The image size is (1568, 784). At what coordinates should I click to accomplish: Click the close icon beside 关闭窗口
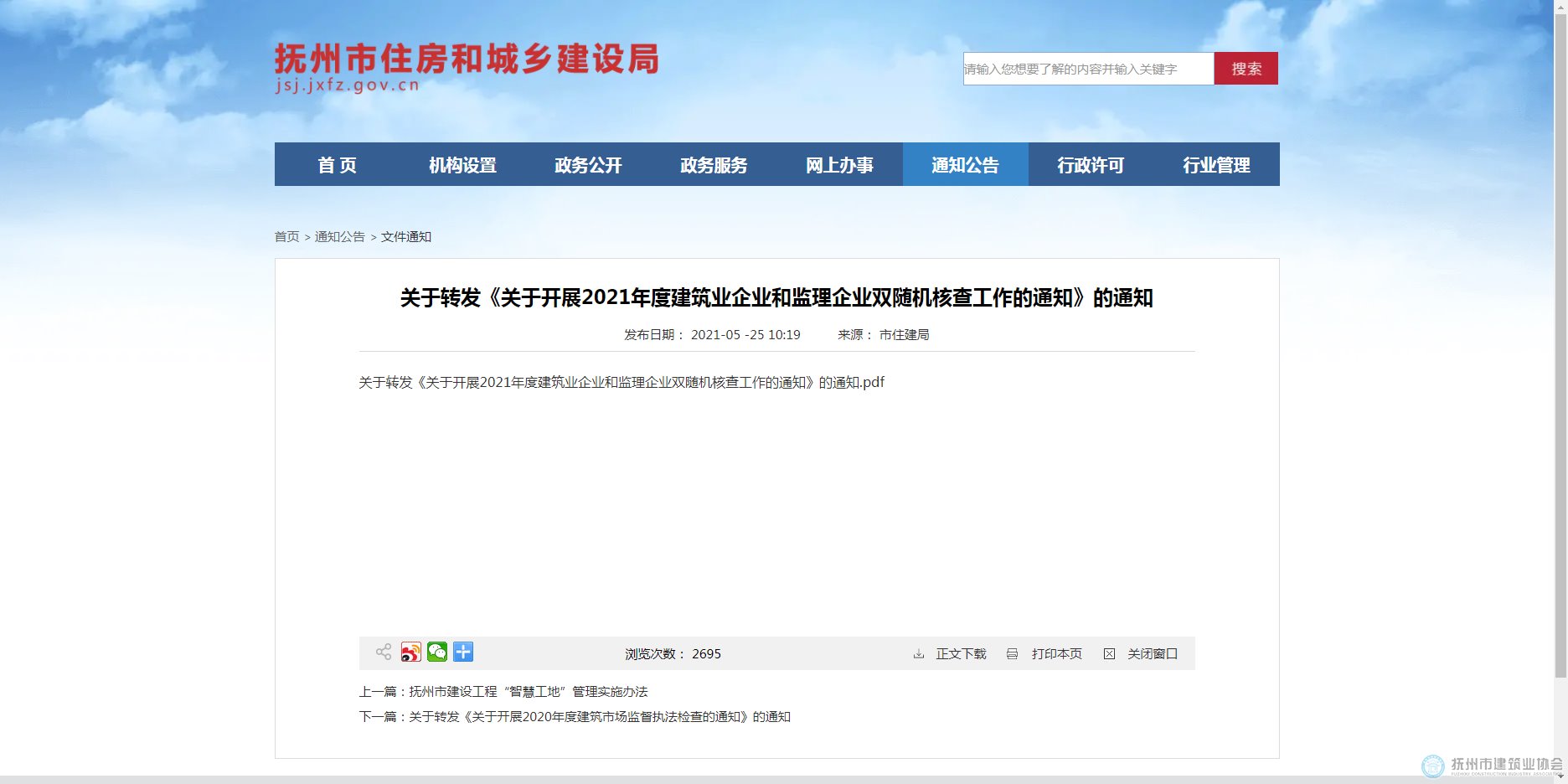(1109, 654)
